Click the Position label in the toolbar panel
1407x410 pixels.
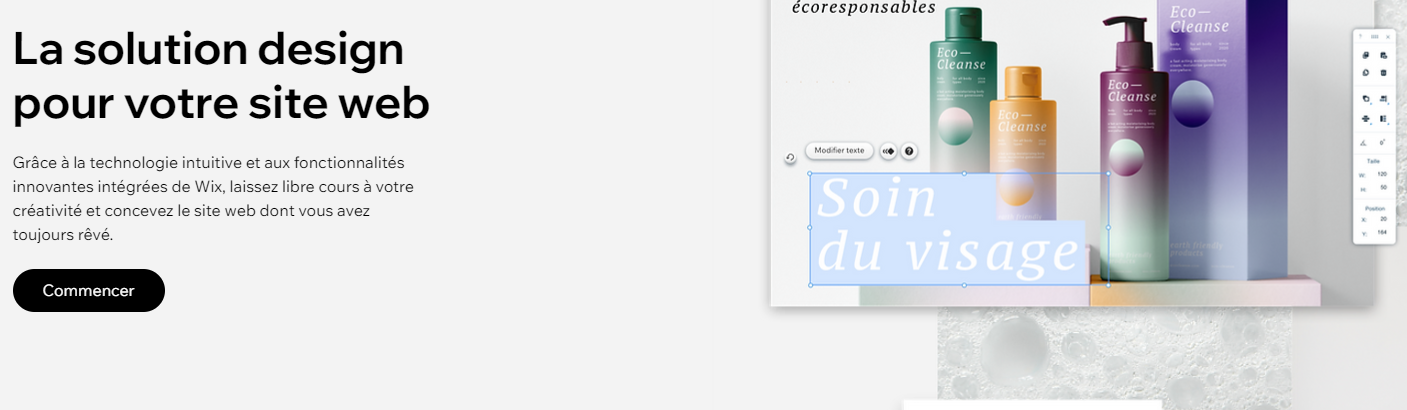[x=1374, y=208]
